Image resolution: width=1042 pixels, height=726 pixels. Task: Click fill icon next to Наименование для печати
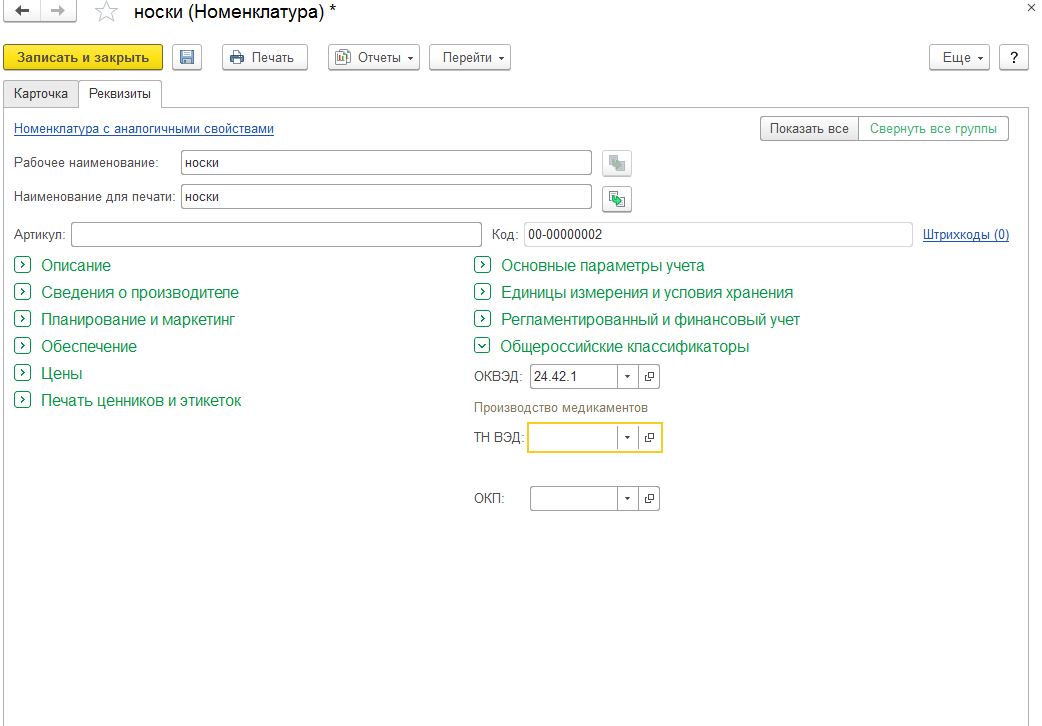pyautogui.click(x=617, y=198)
